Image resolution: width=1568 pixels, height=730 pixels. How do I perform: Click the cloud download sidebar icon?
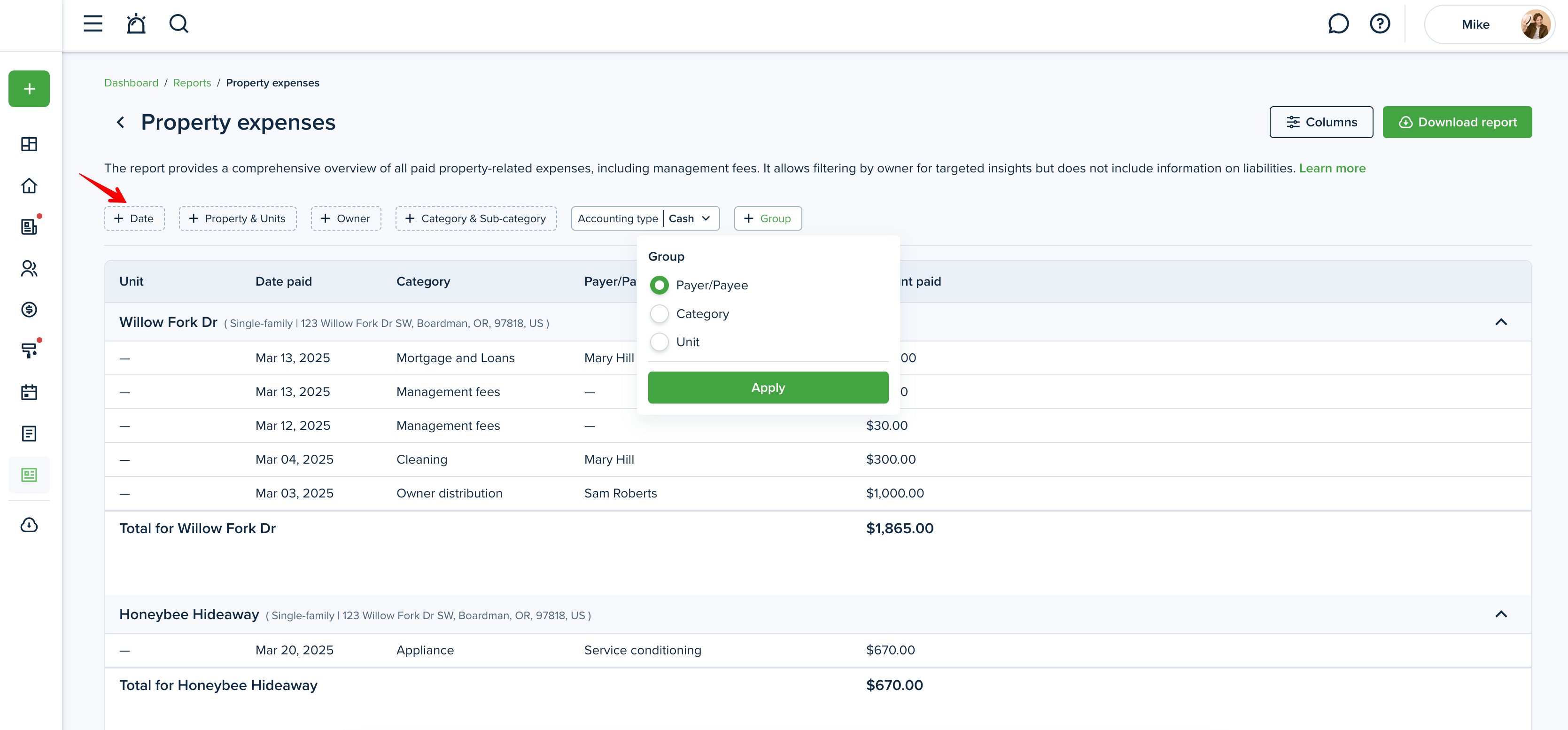point(29,525)
